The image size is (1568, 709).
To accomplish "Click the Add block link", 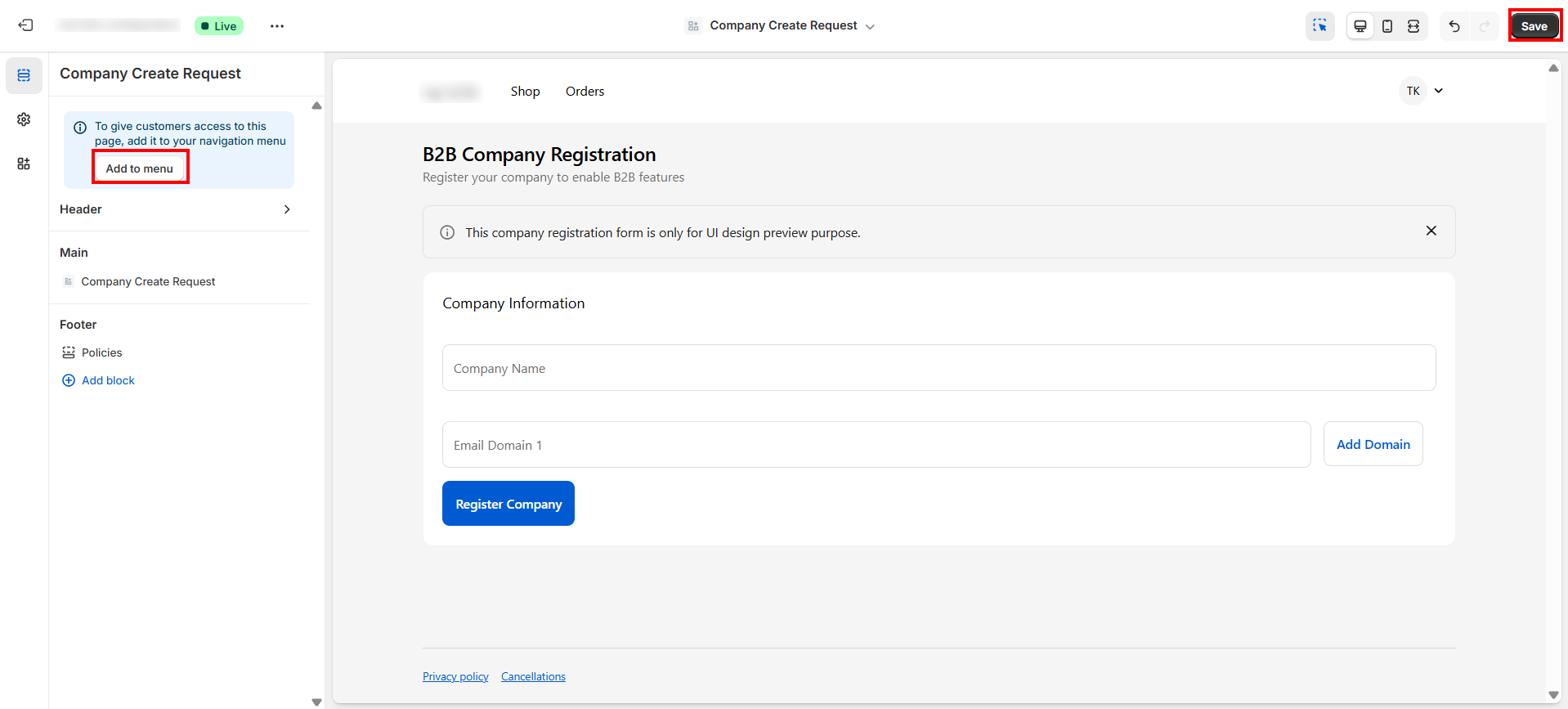I will point(108,380).
